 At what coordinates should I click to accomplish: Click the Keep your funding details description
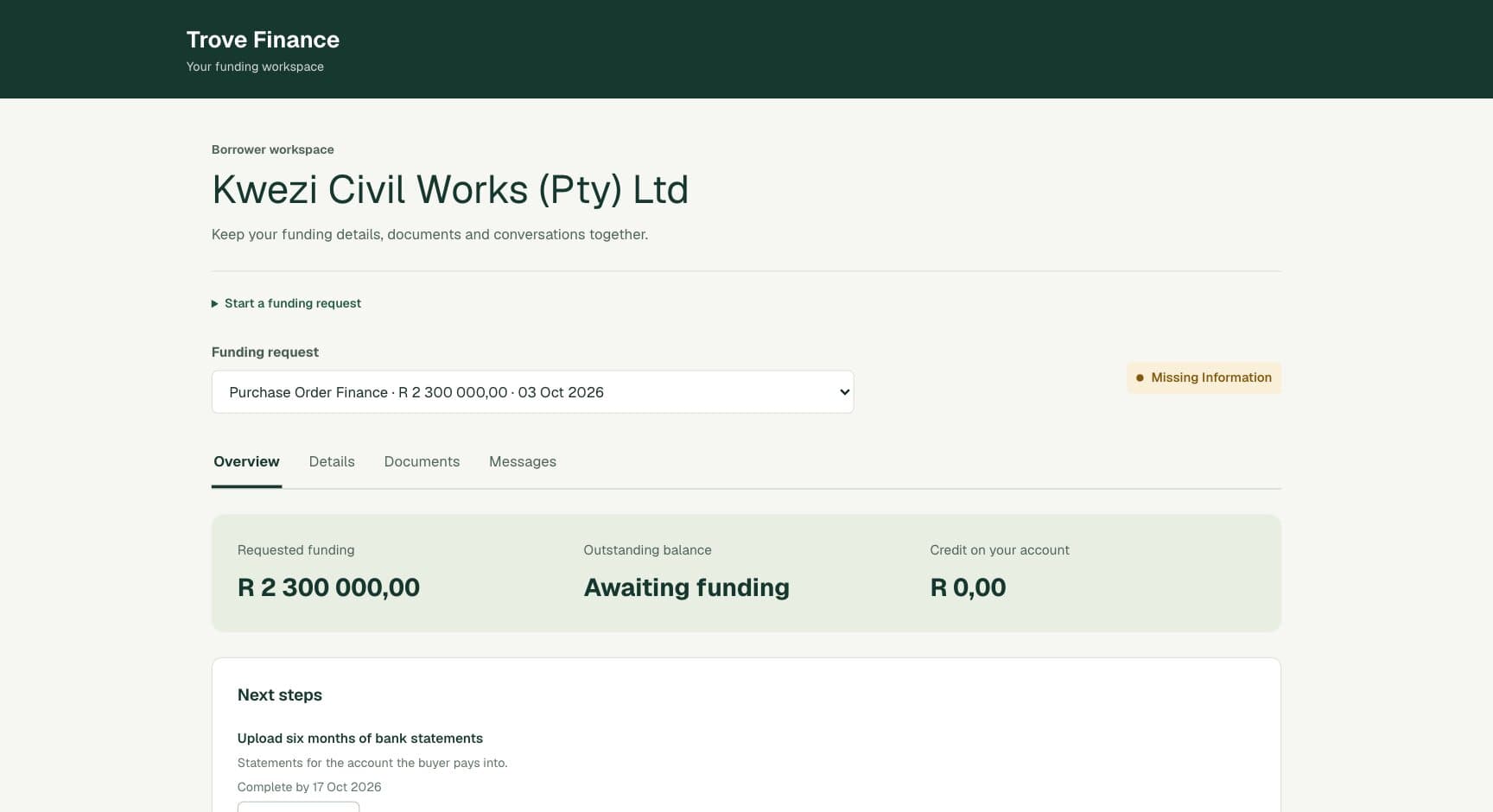tap(429, 234)
